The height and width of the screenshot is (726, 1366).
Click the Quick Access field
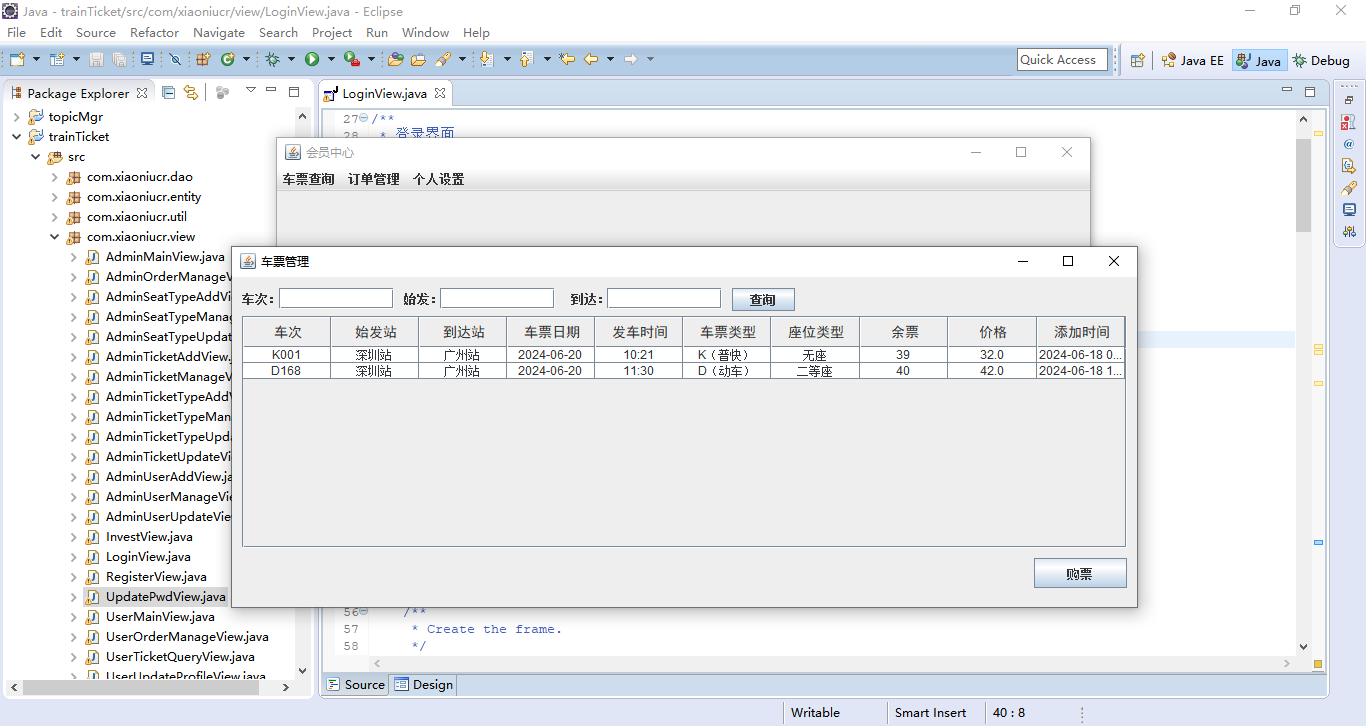coord(1062,60)
